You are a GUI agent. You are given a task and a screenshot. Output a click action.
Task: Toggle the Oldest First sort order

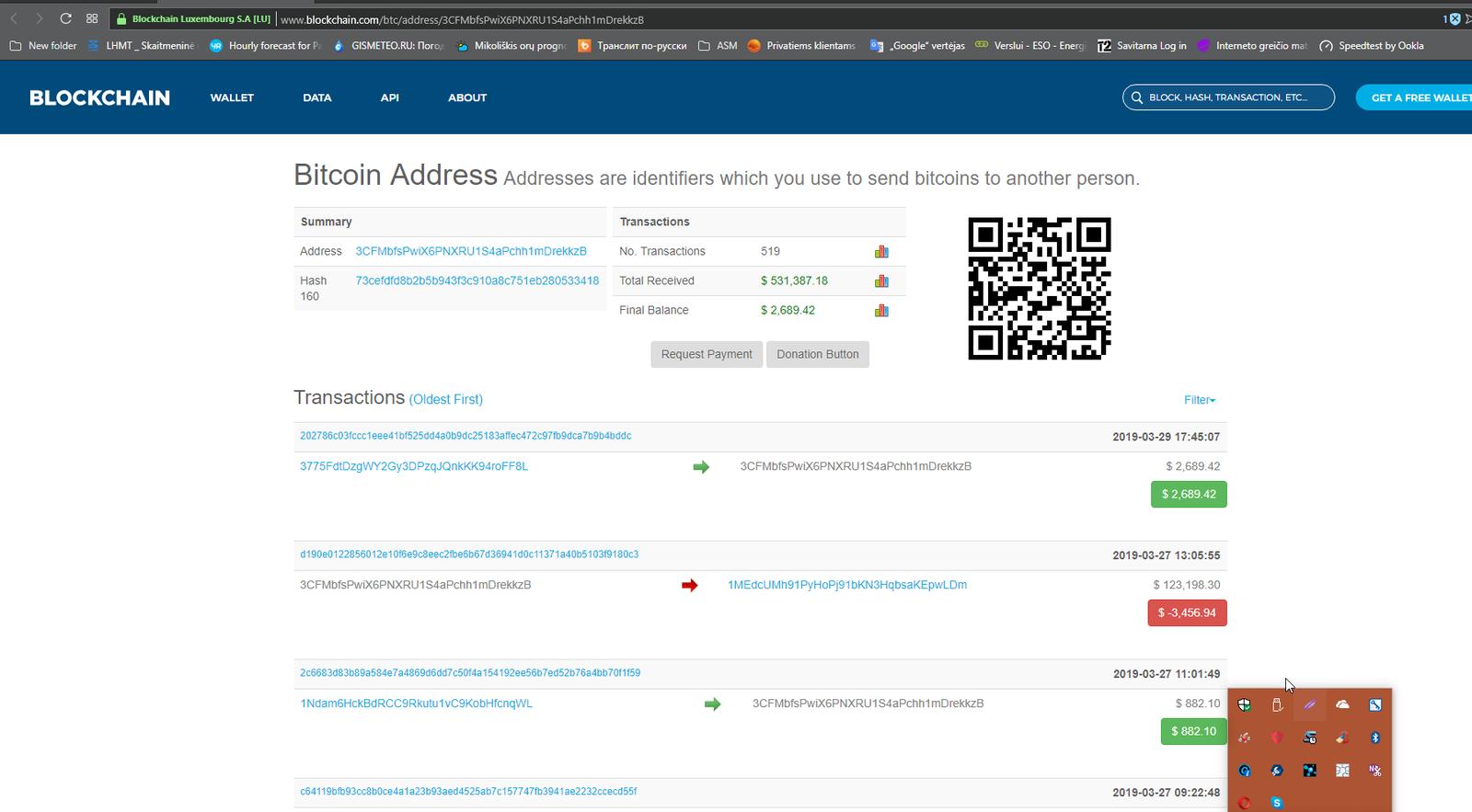coord(446,399)
